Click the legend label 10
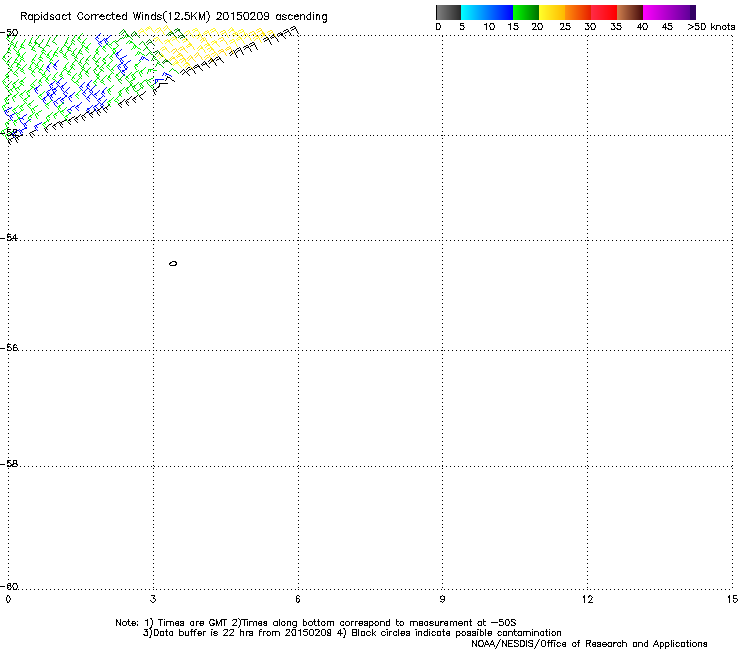 point(489,26)
